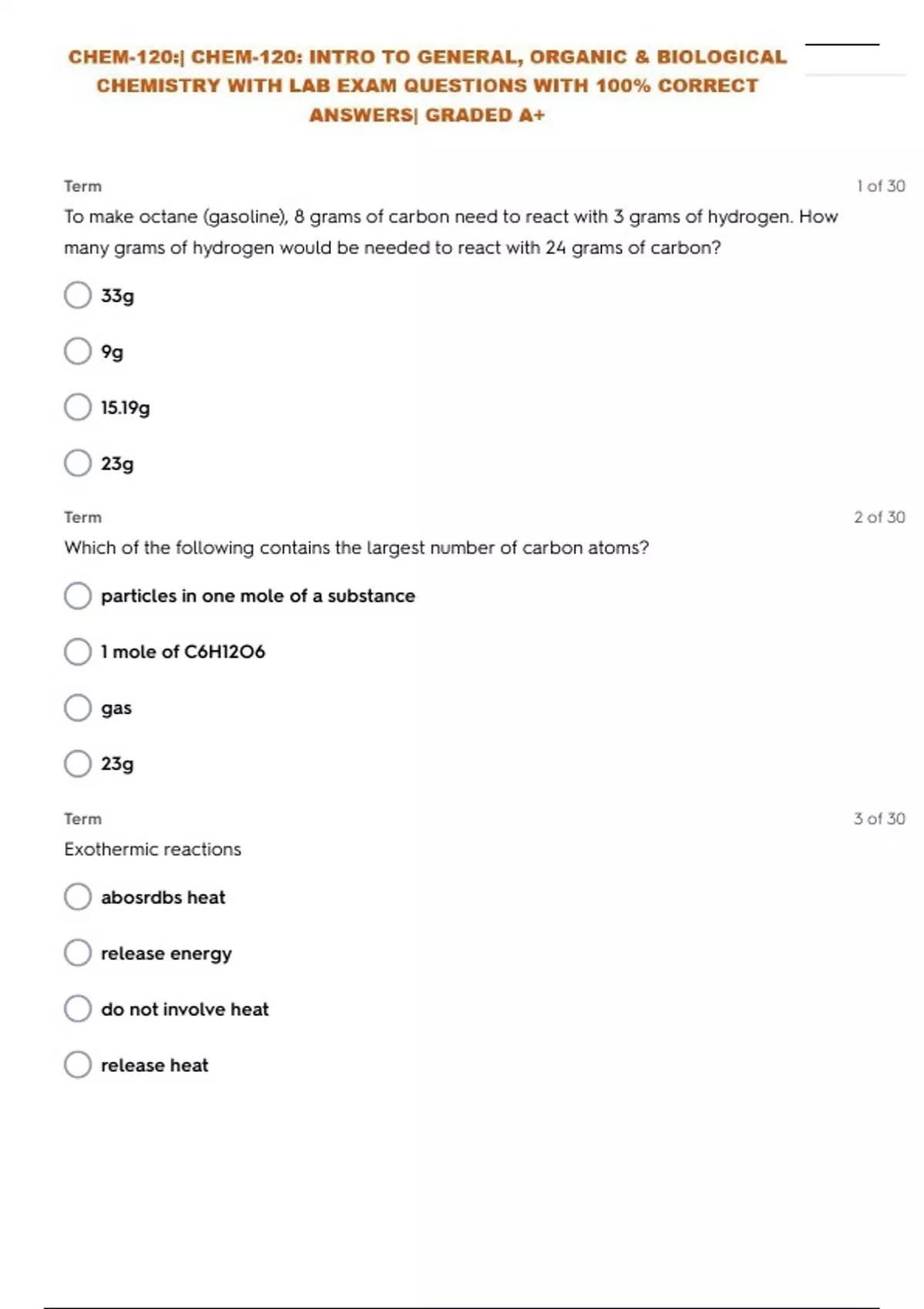This screenshot has width=924, height=1309.
Task: Choose the 'abosrdbs heat' option
Action: click(78, 897)
